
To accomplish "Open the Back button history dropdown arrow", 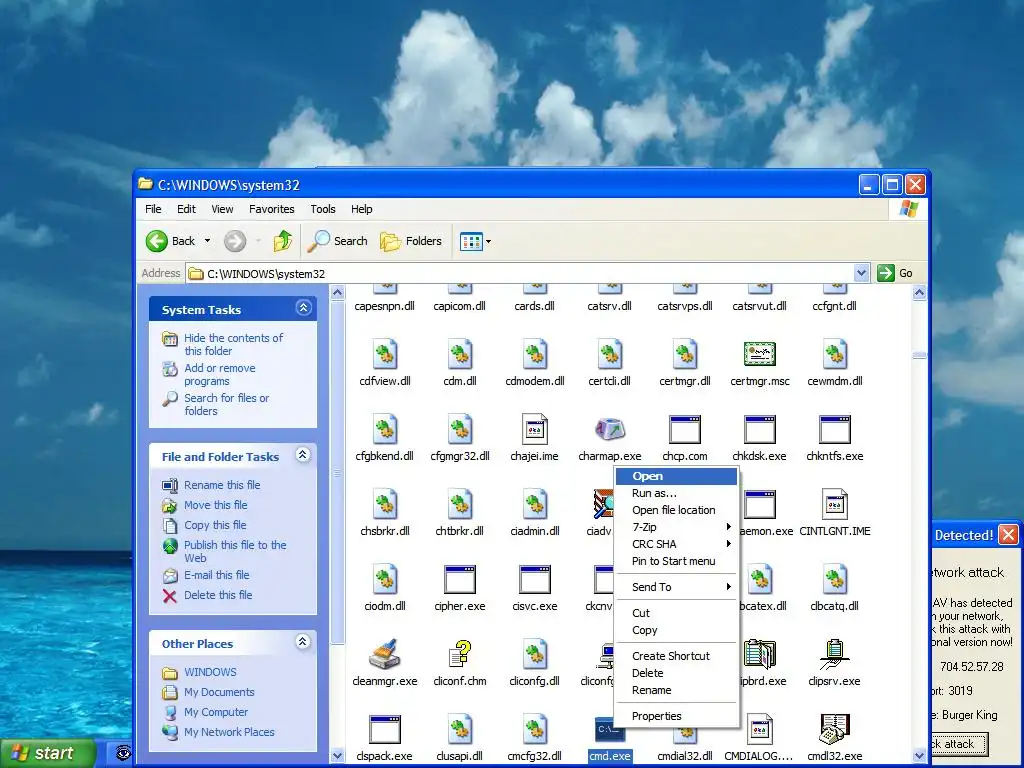I will (x=207, y=241).
